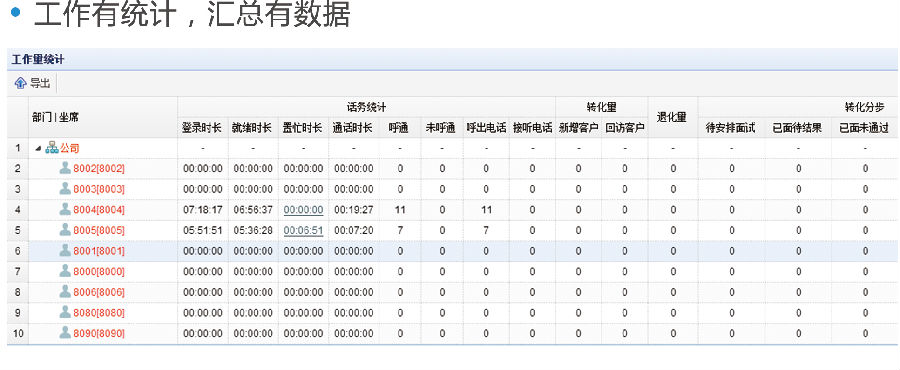Select row number 6
The image size is (900, 370).
pos(17,251)
